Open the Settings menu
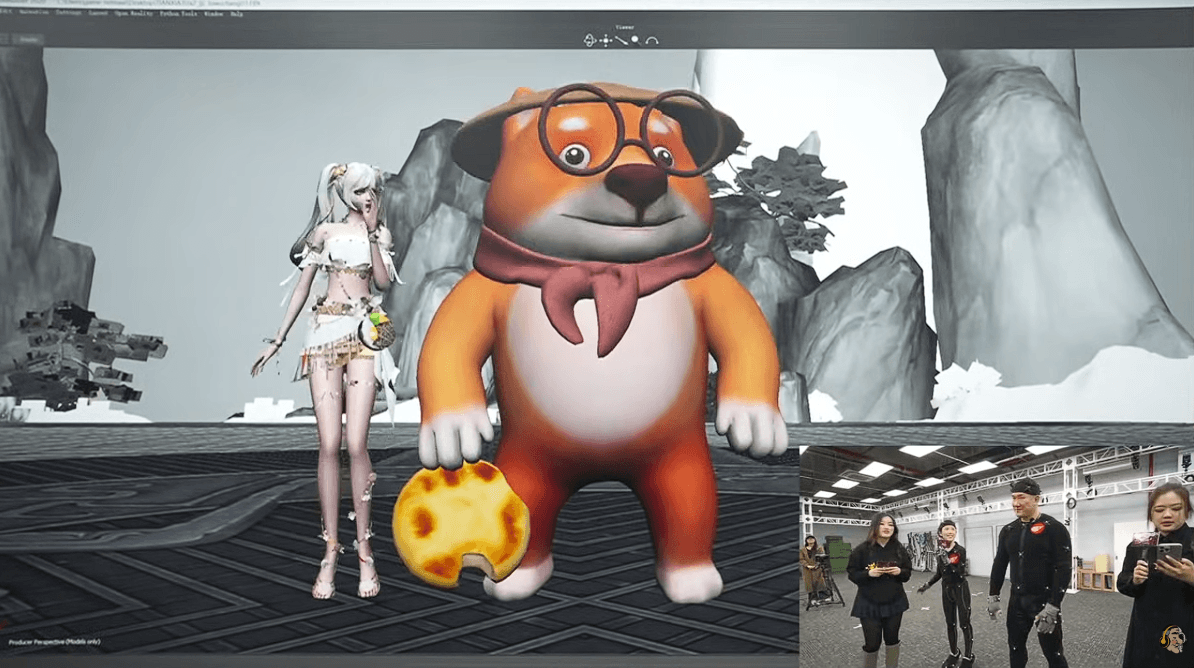Viewport: 1194px width, 668px height. pyautogui.click(x=70, y=13)
